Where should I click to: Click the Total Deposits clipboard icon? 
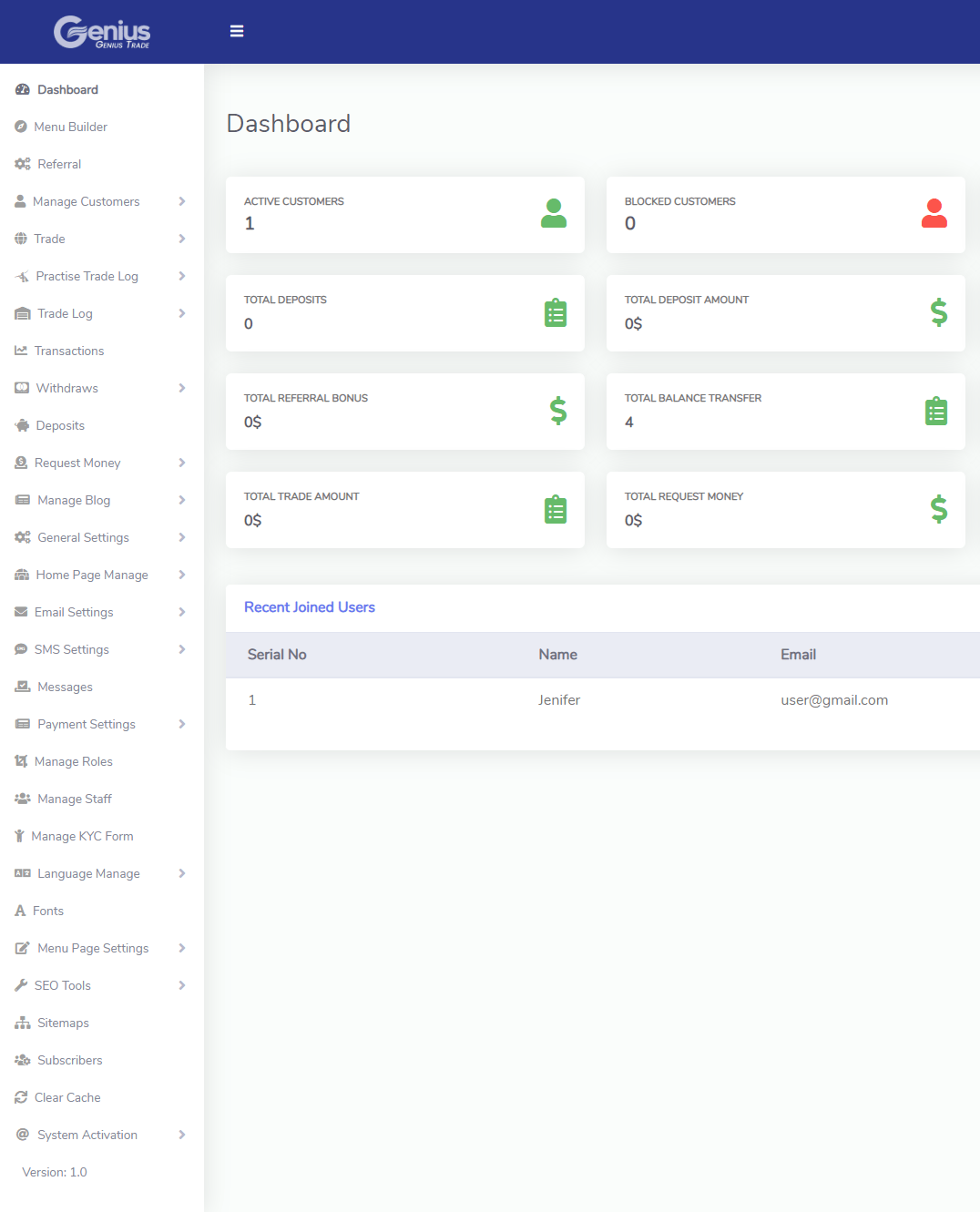[x=556, y=313]
